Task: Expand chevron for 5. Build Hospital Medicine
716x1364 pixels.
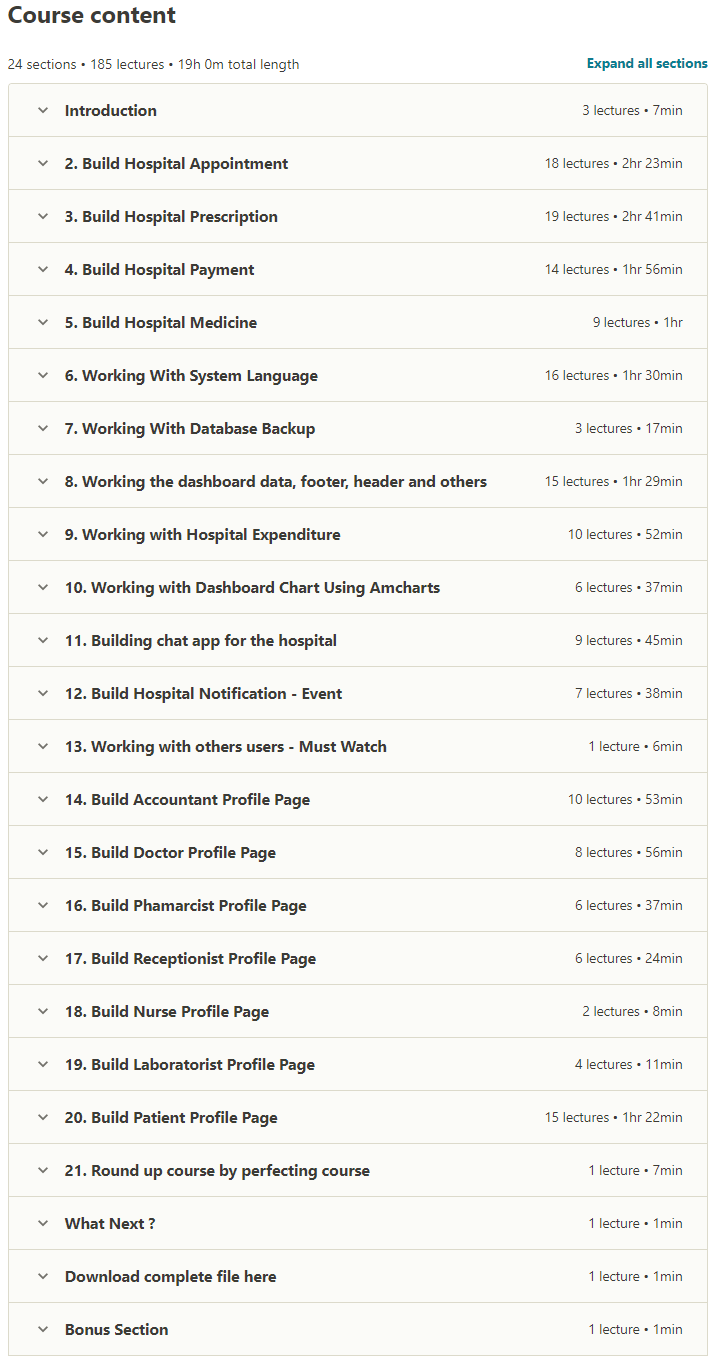Action: 43,323
